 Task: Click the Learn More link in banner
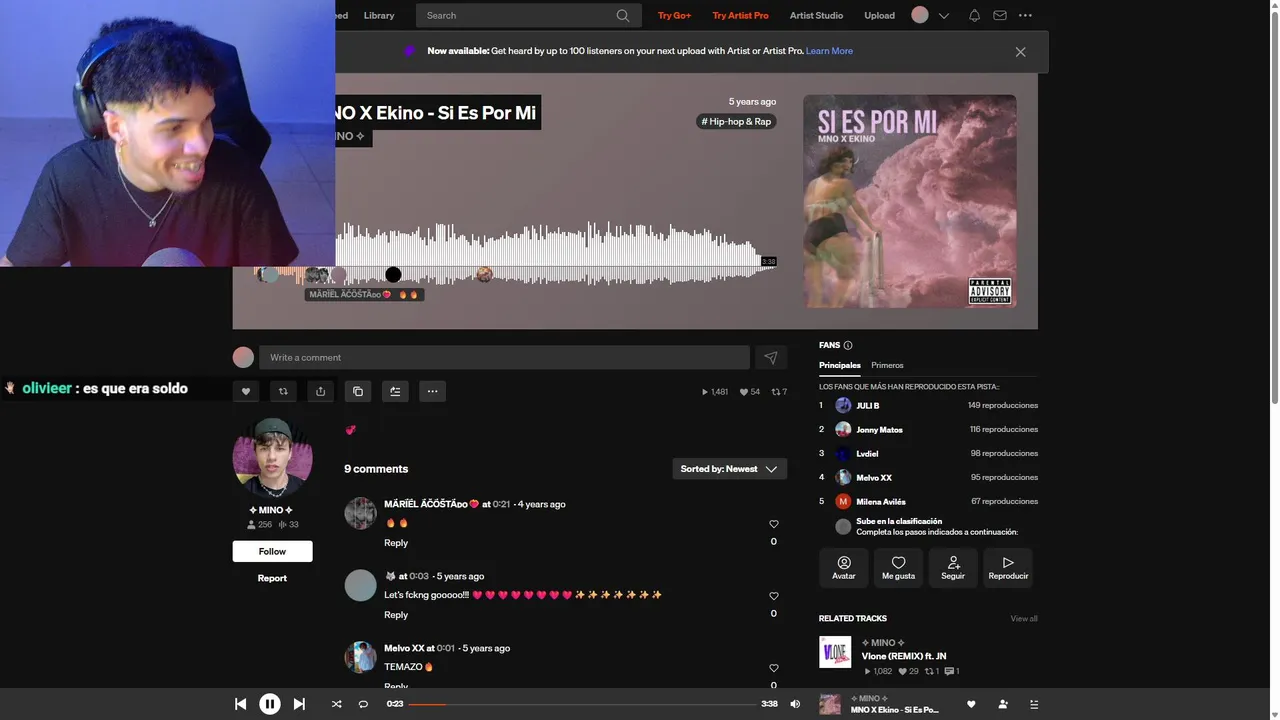[x=829, y=51]
